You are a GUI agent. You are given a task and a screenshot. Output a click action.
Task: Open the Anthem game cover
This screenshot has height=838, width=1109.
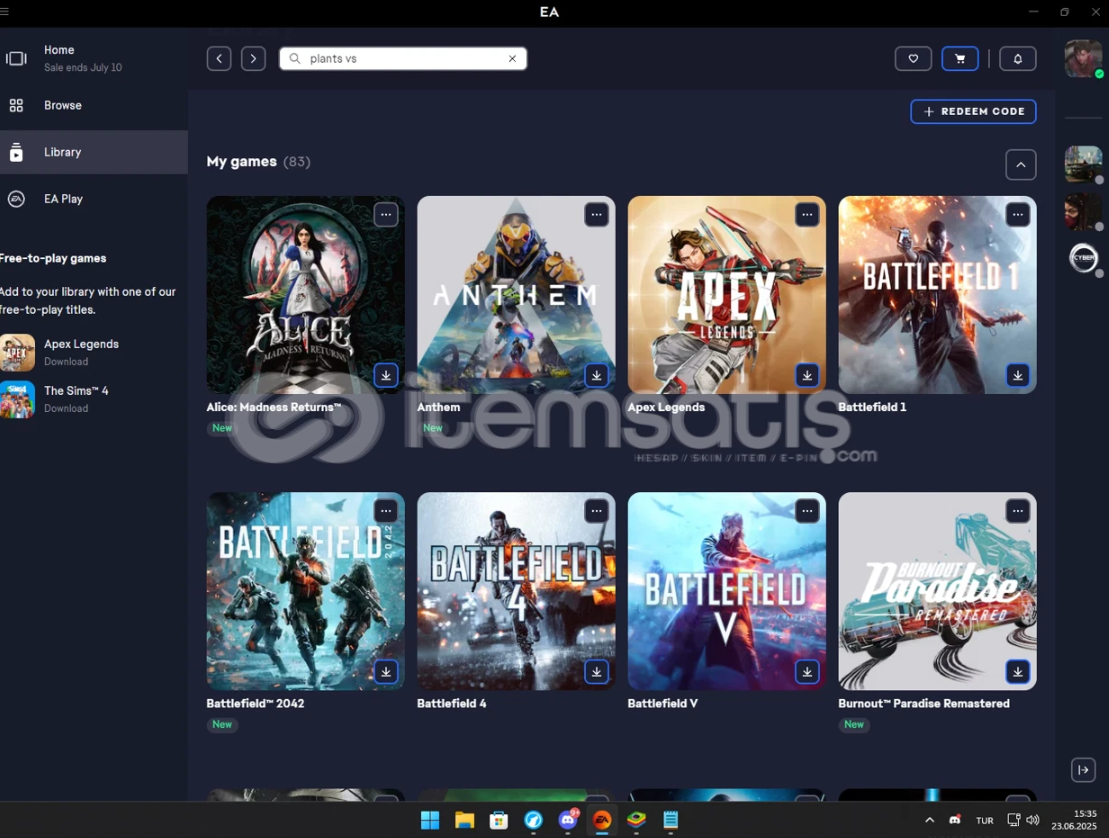[x=516, y=295]
